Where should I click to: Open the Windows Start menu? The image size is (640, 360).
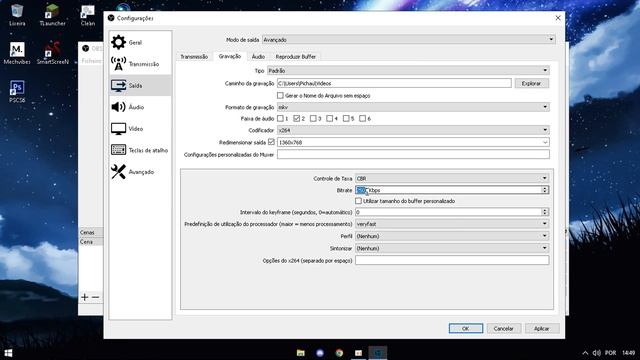(x=8, y=353)
